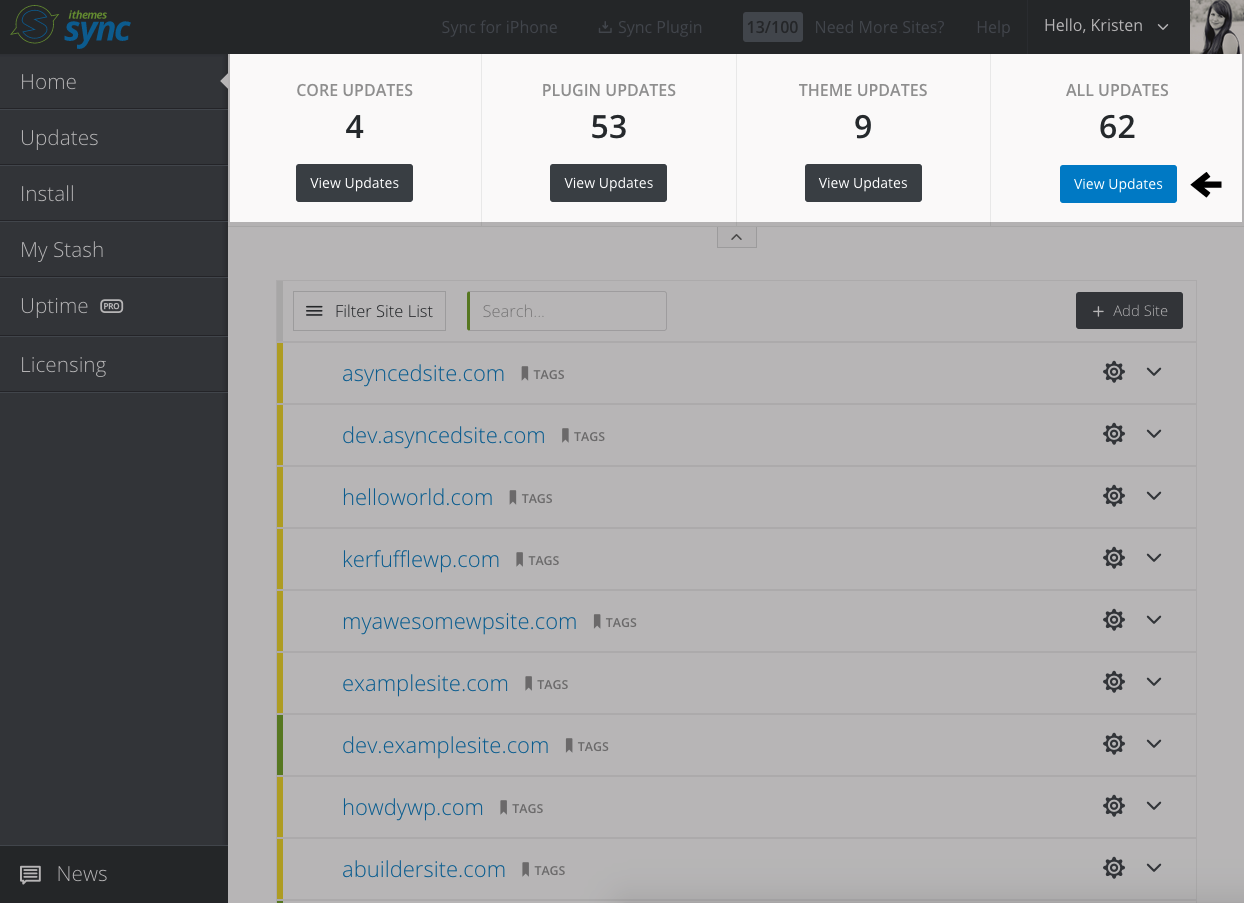1244x903 pixels.
Task: Open settings gear for dev.examplesite.com
Action: coord(1114,744)
